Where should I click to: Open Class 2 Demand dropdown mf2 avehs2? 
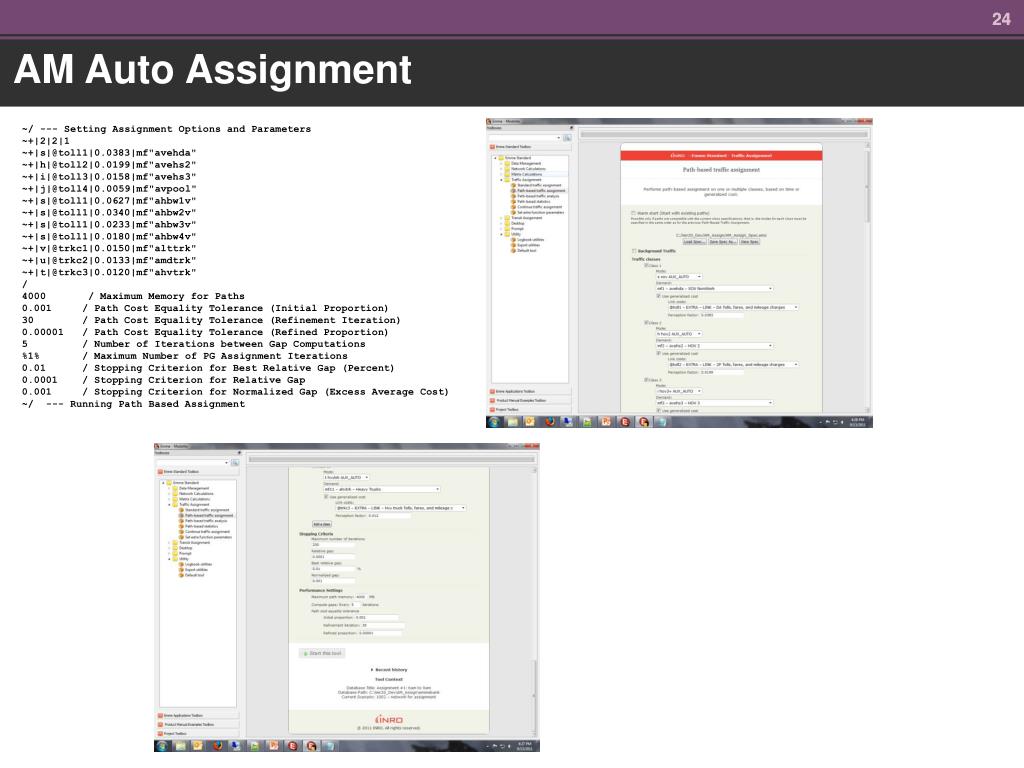tap(714, 345)
